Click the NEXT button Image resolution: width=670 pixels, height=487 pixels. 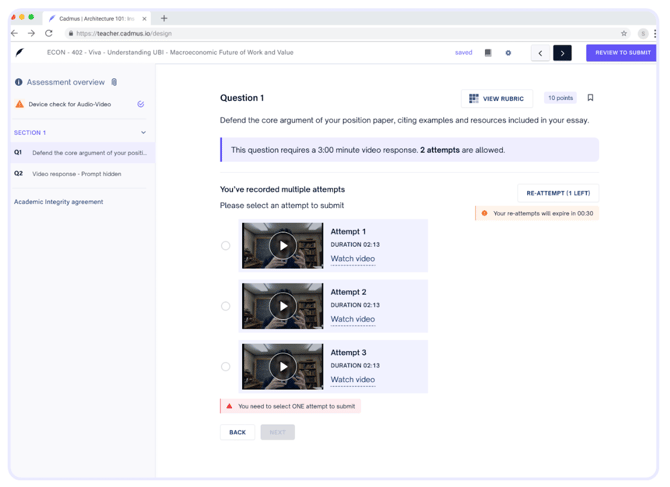coord(277,432)
